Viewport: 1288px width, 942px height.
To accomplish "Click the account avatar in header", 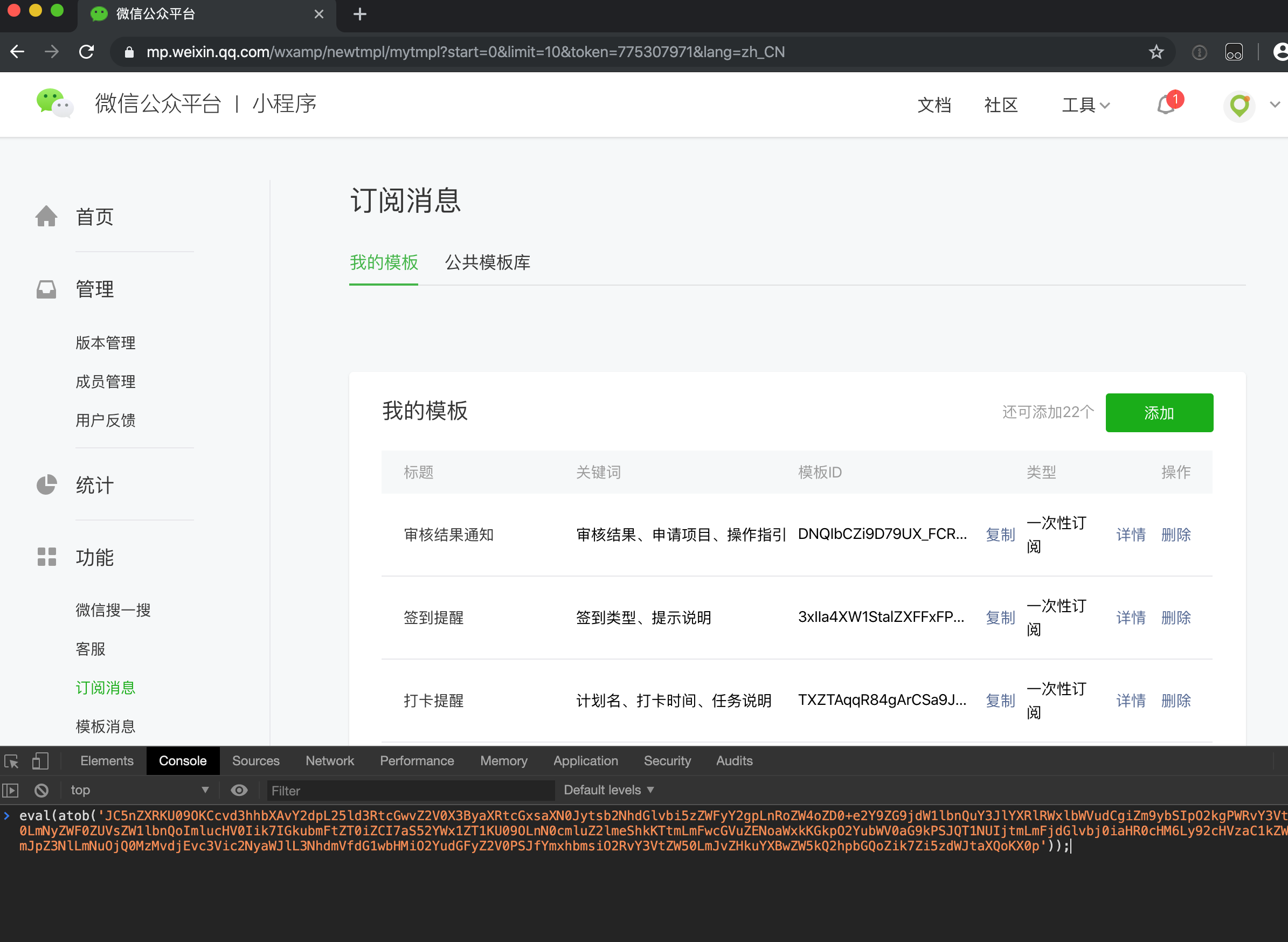I will [x=1239, y=105].
